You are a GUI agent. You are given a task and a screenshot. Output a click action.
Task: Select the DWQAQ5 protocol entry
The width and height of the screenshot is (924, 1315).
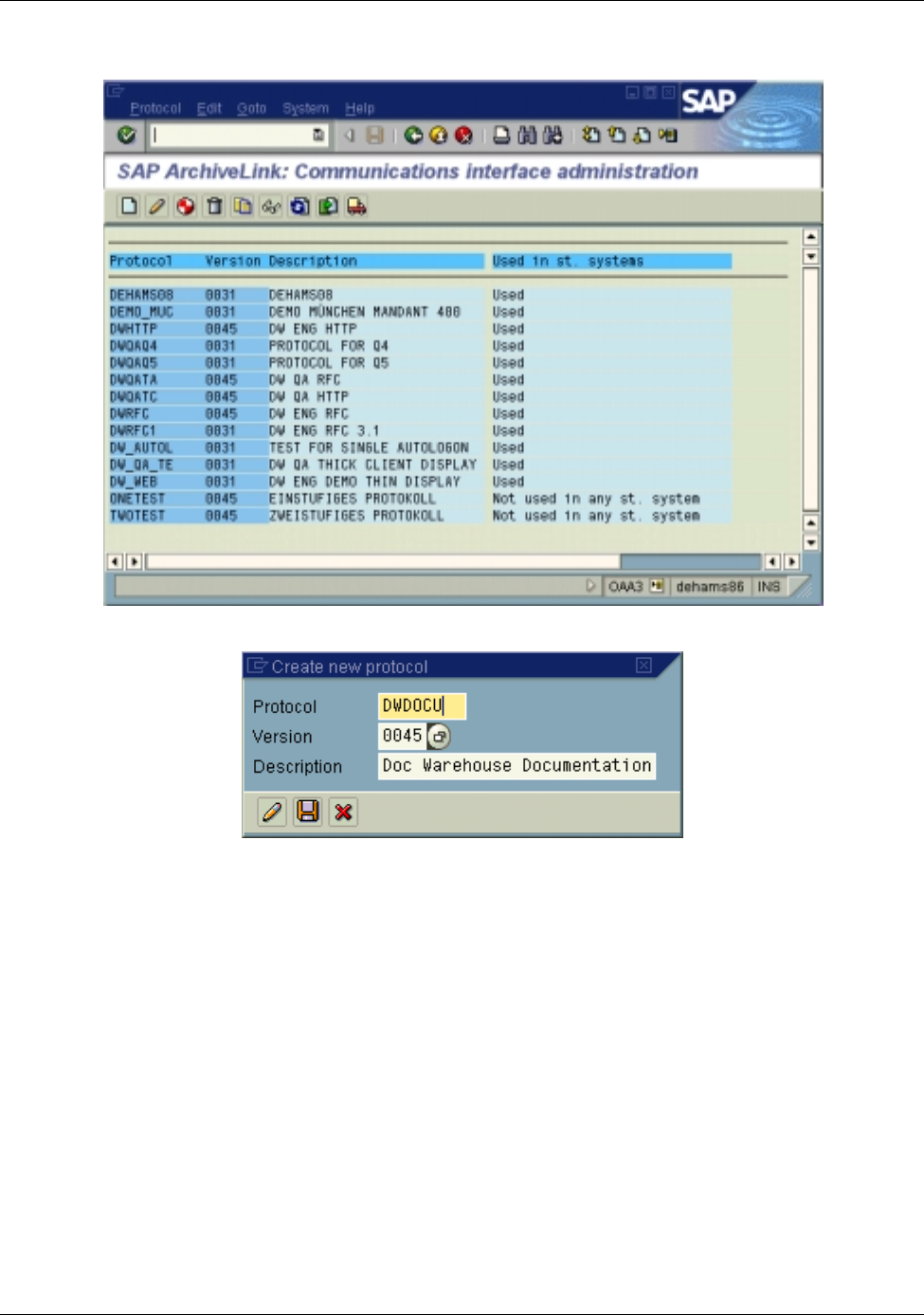[x=134, y=363]
